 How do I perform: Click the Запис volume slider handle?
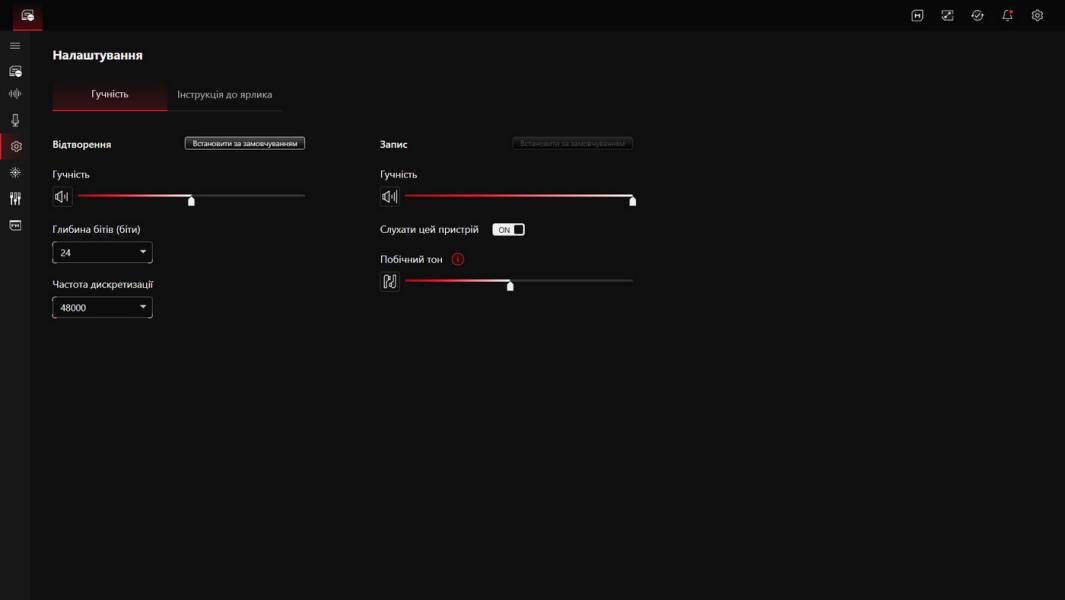click(632, 200)
